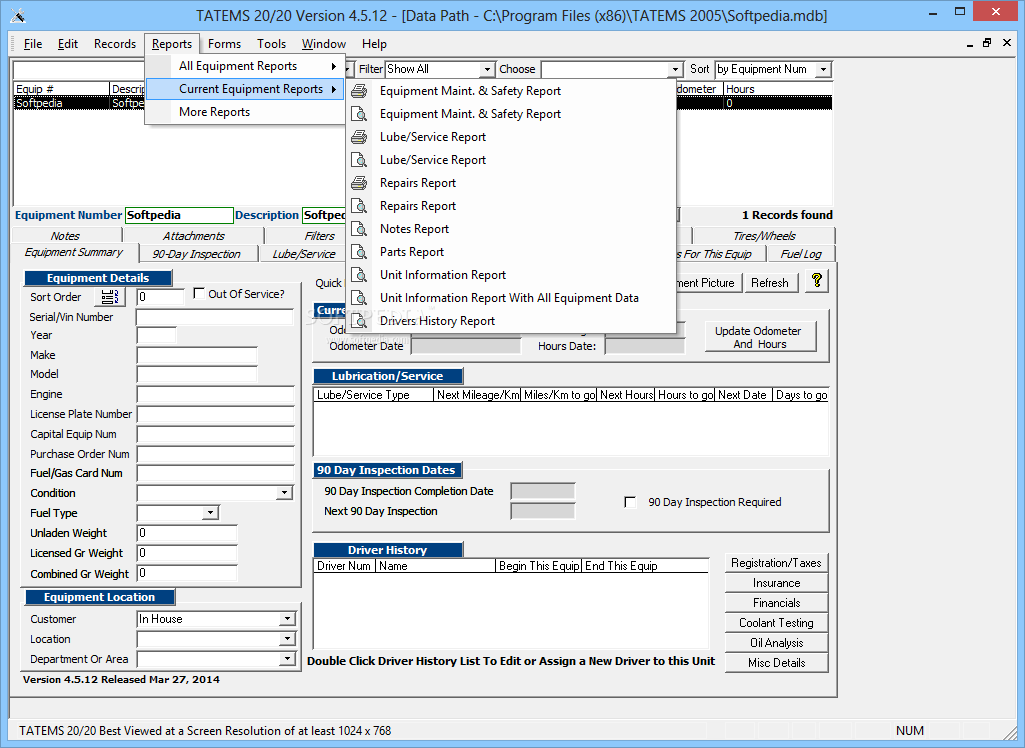Click the License Plate Number field
The image size is (1025, 748).
215,415
